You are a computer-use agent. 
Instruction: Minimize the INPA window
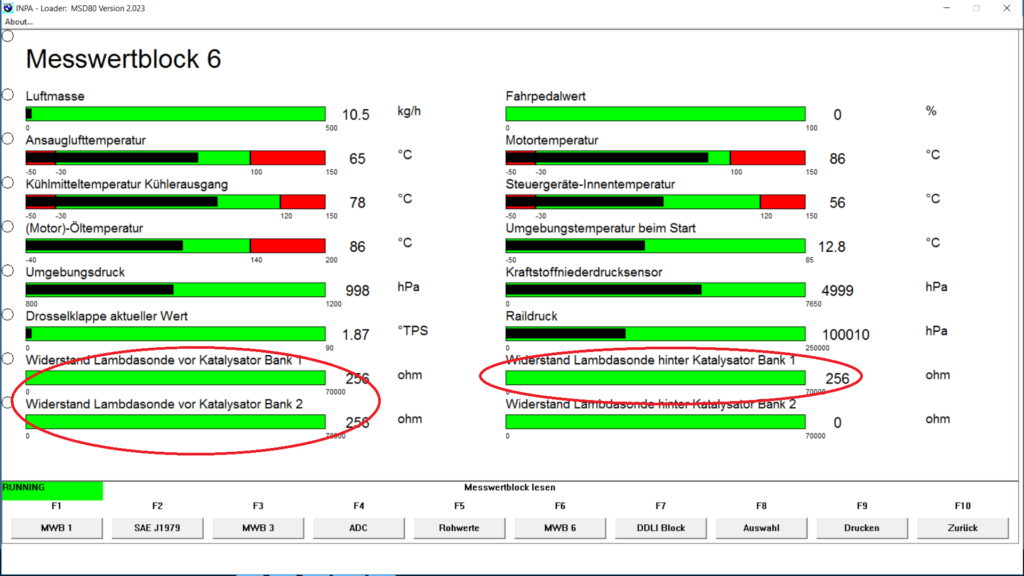click(x=946, y=8)
